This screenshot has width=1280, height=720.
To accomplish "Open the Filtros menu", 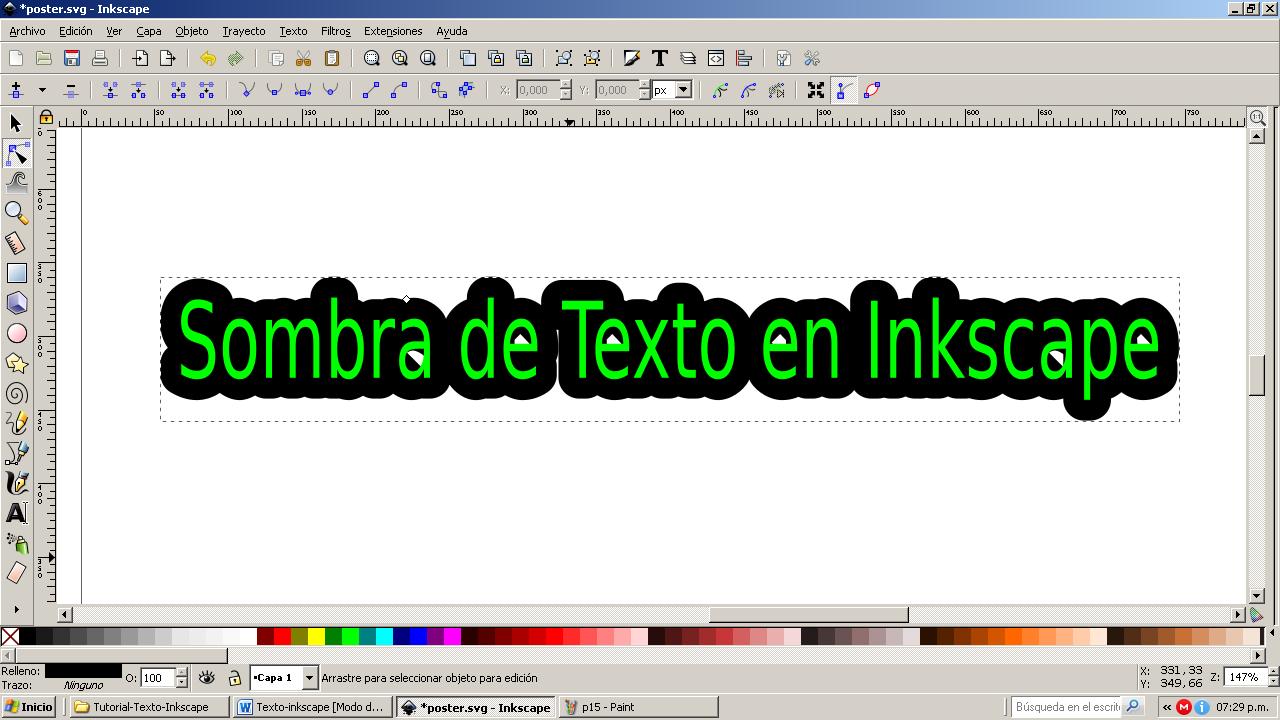I will click(x=336, y=31).
